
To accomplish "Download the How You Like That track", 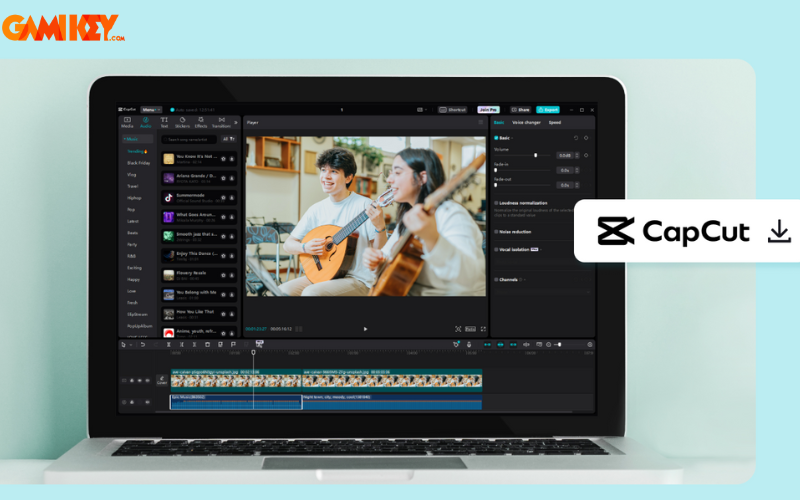I will pos(232,314).
